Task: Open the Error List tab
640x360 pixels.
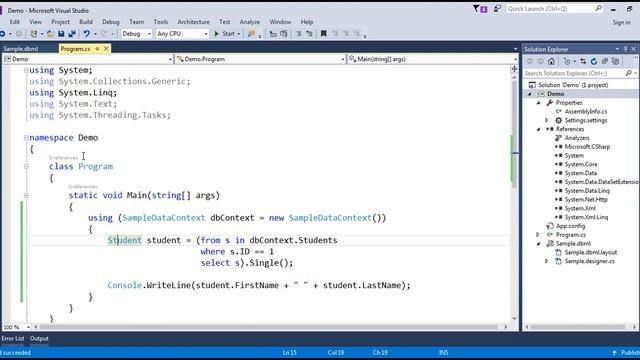Action: pos(13,339)
